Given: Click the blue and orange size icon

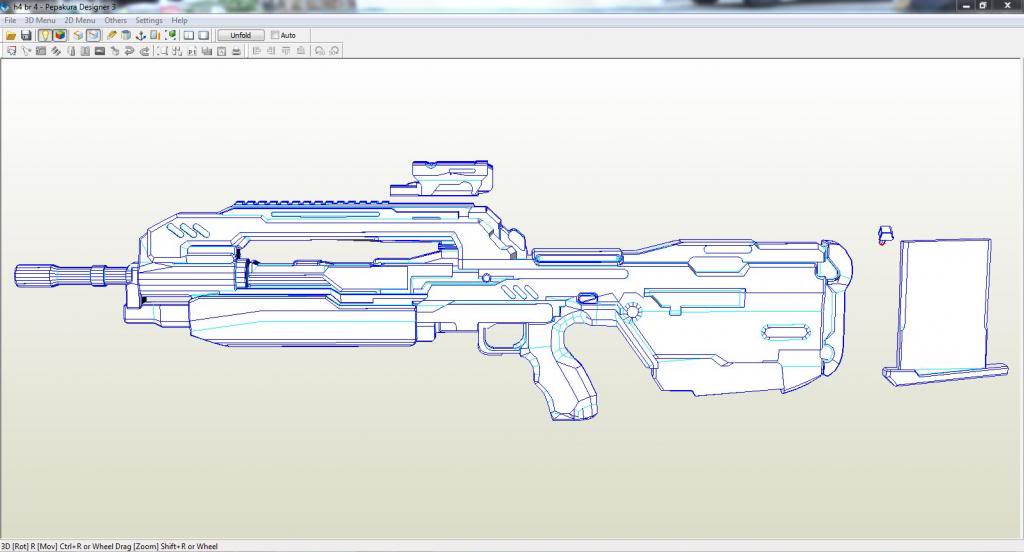Looking at the screenshot, I should [155, 35].
